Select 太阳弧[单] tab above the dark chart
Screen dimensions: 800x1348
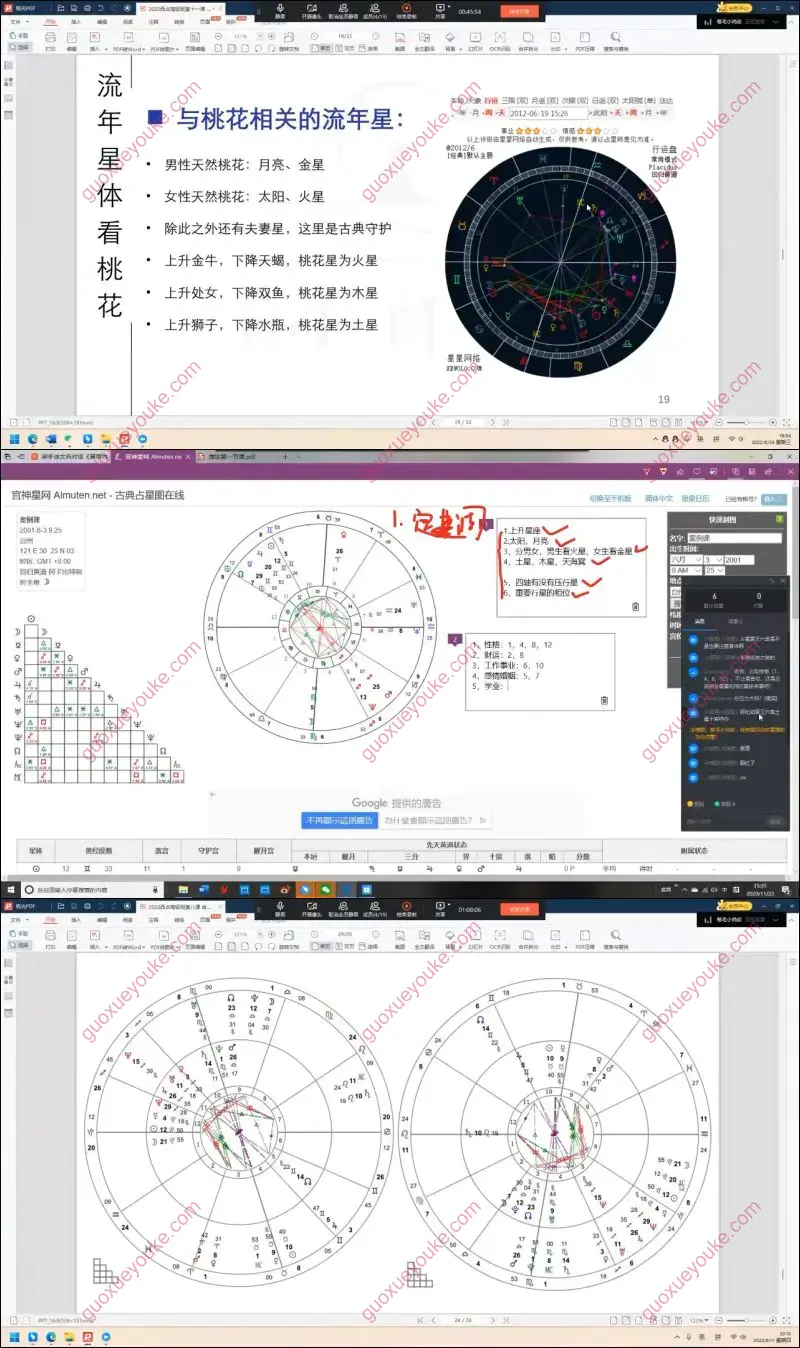(638, 101)
